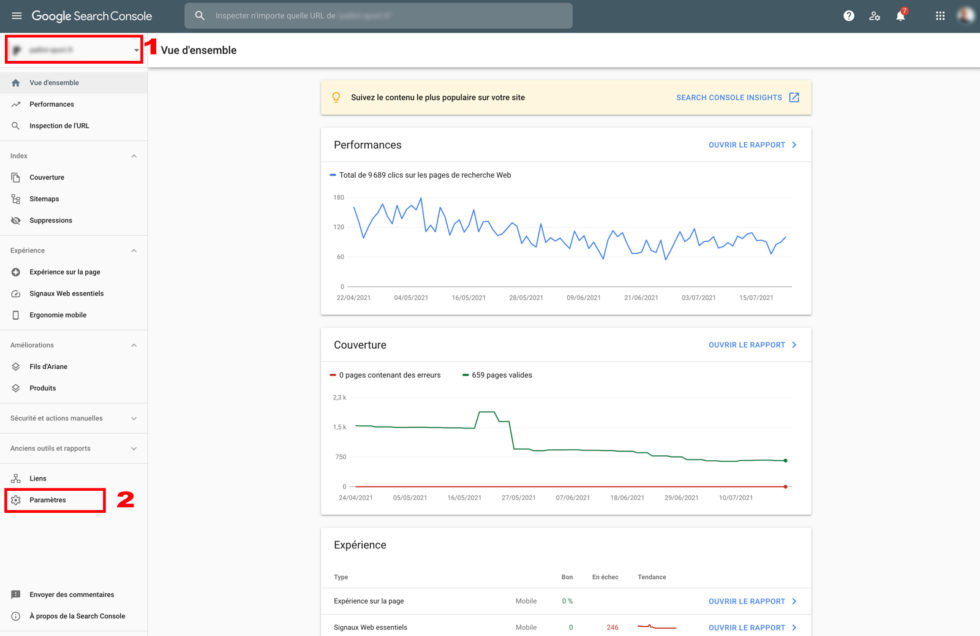Click the users and settings icon in header
The width and height of the screenshot is (980, 636).
[x=875, y=16]
